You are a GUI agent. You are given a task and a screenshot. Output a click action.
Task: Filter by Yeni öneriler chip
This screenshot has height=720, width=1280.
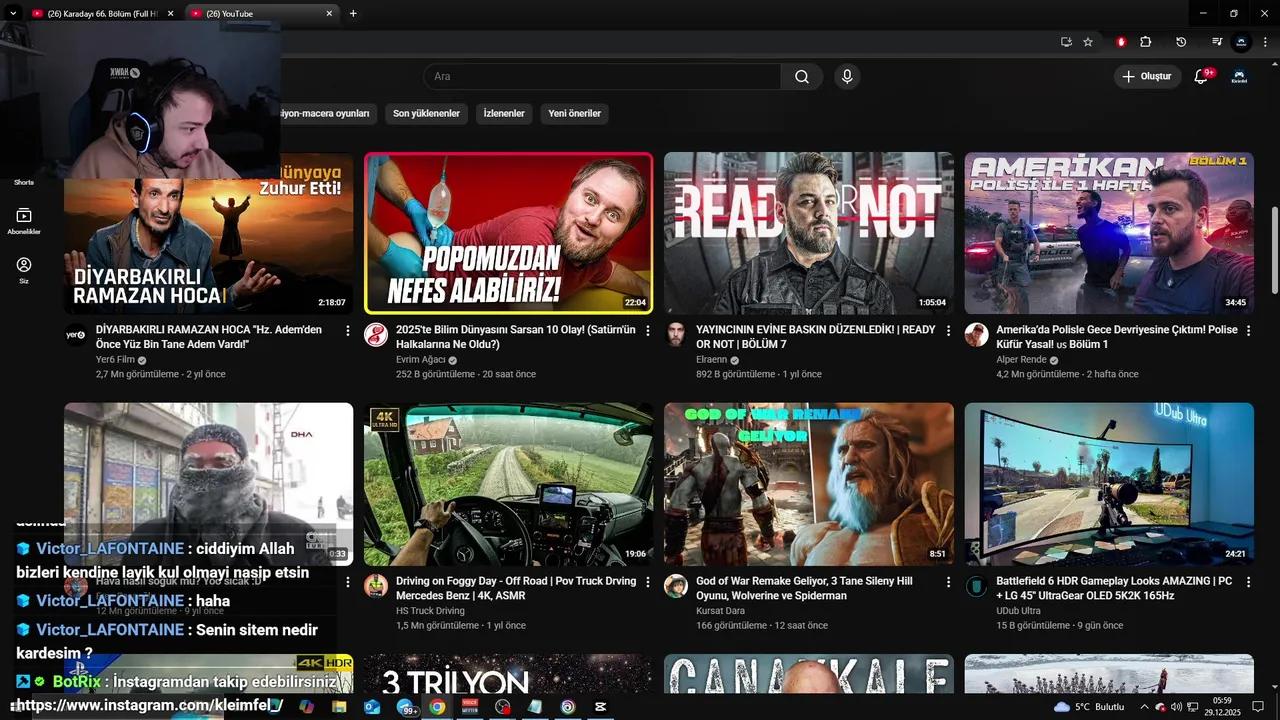coord(574,113)
